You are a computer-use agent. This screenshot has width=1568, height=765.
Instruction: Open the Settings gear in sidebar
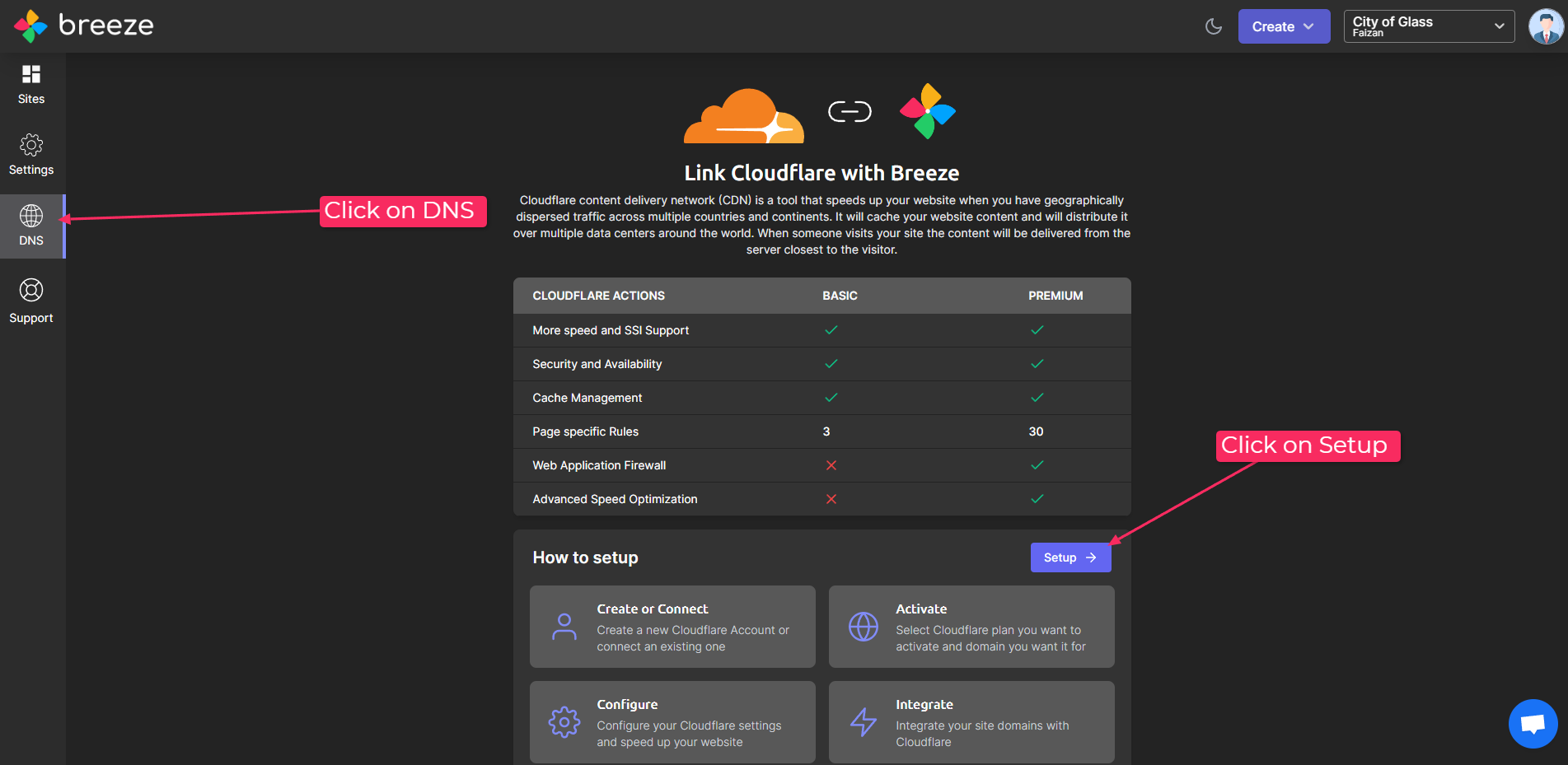(31, 155)
